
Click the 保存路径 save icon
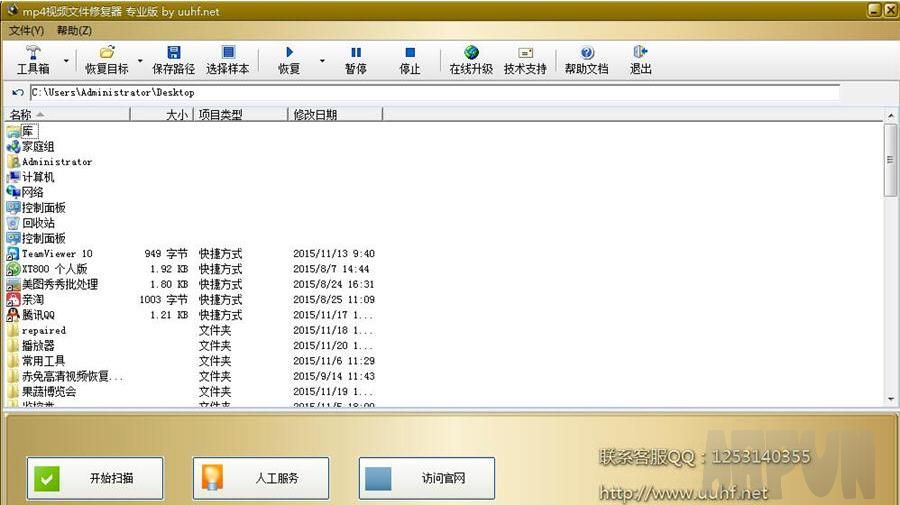click(x=173, y=52)
